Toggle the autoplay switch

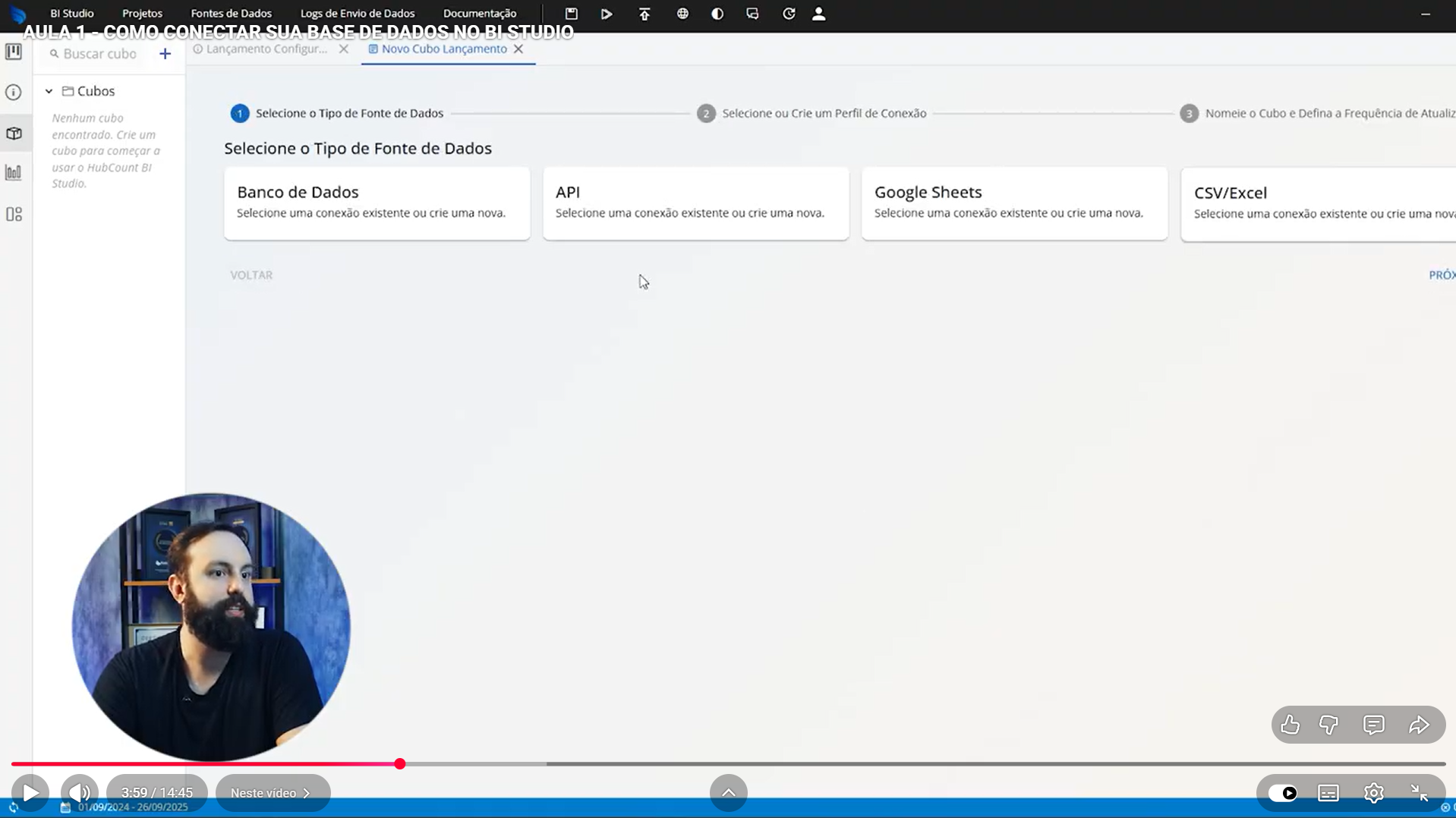(x=1283, y=793)
